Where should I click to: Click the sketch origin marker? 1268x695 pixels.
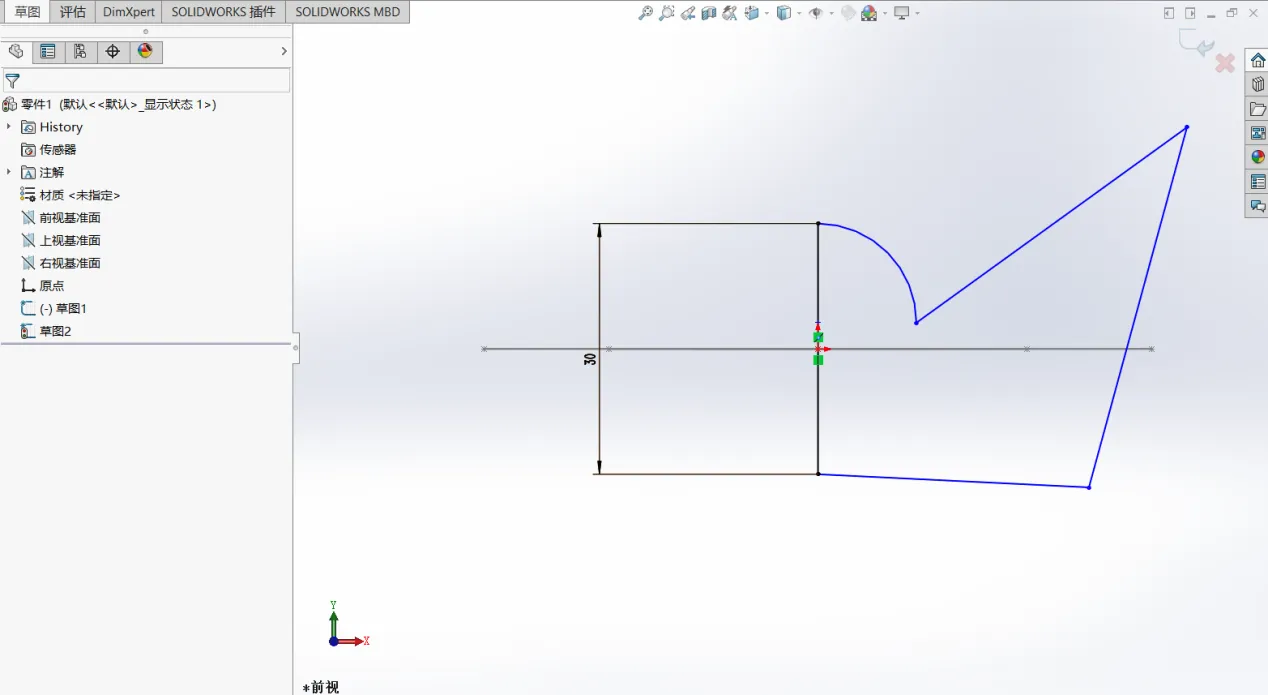tap(818, 348)
